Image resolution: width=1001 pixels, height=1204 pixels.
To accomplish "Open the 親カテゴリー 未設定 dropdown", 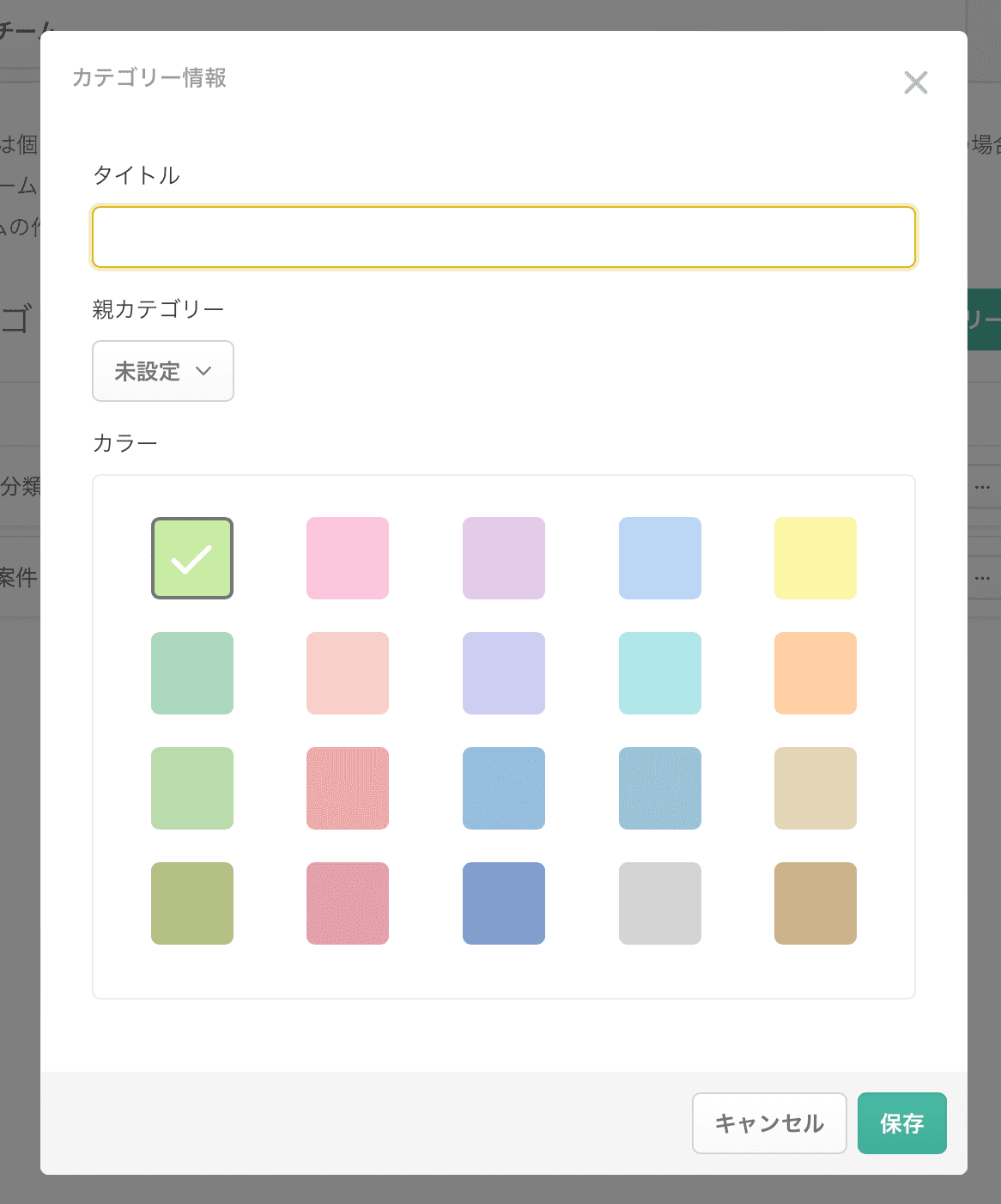I will [x=163, y=371].
